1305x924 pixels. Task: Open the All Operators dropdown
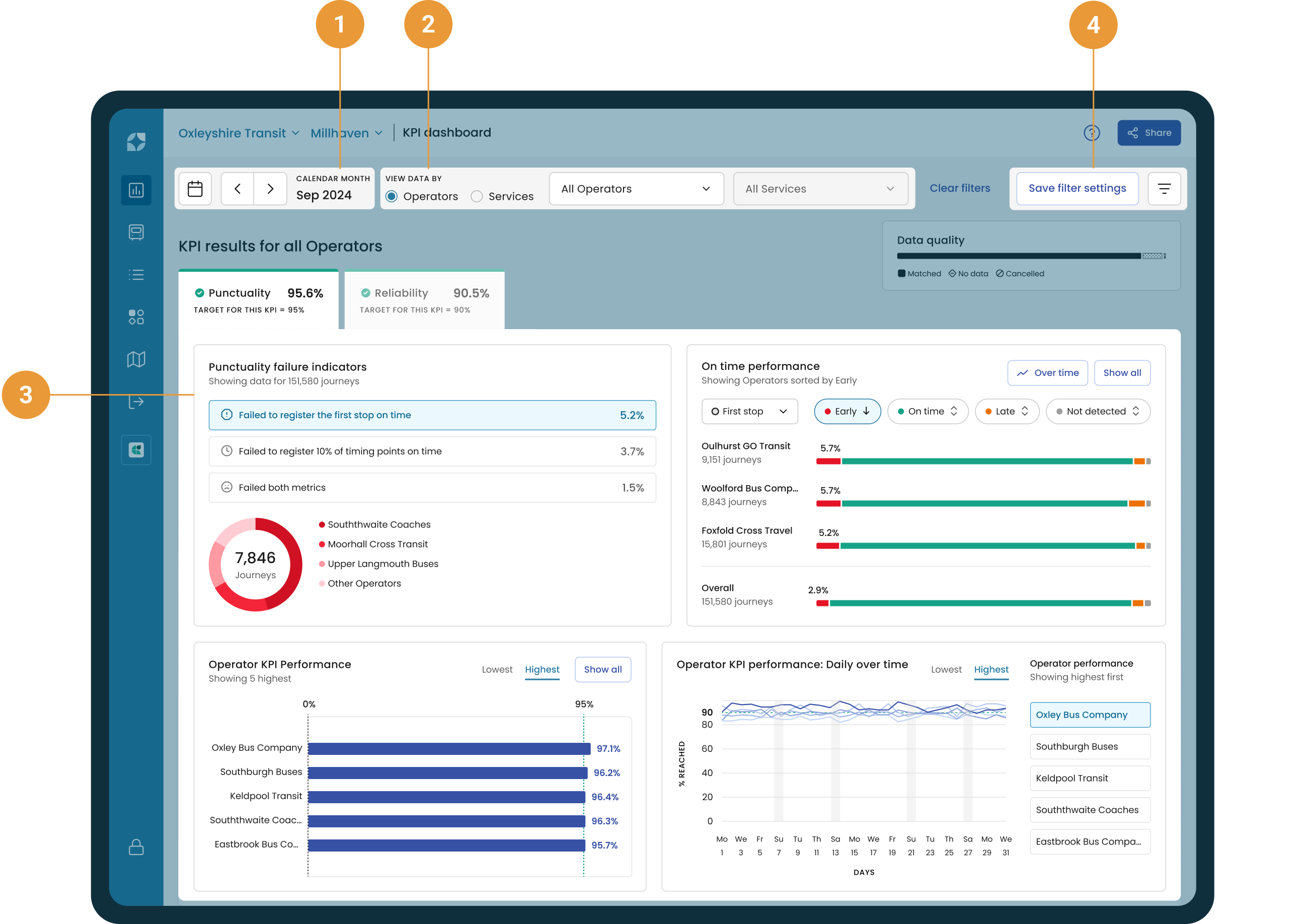pyautogui.click(x=636, y=188)
